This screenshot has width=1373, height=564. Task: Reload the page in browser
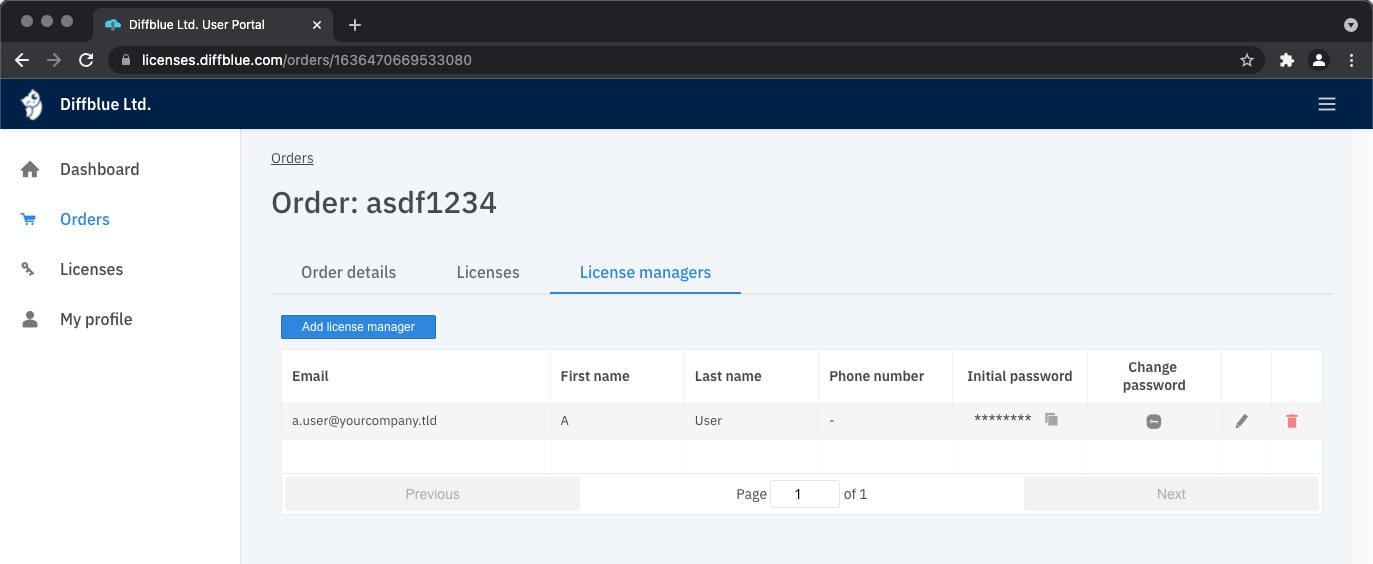86,60
